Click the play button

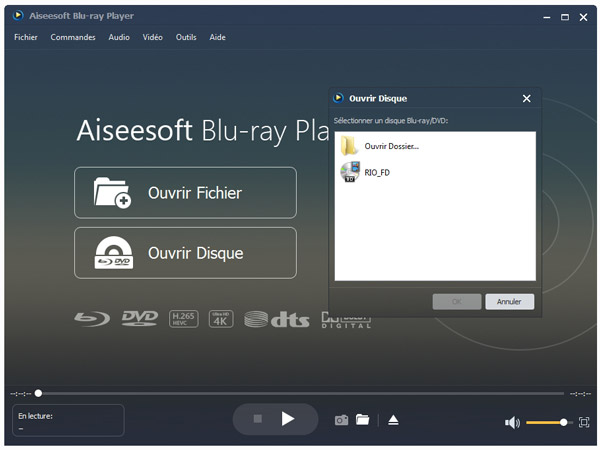[288, 419]
